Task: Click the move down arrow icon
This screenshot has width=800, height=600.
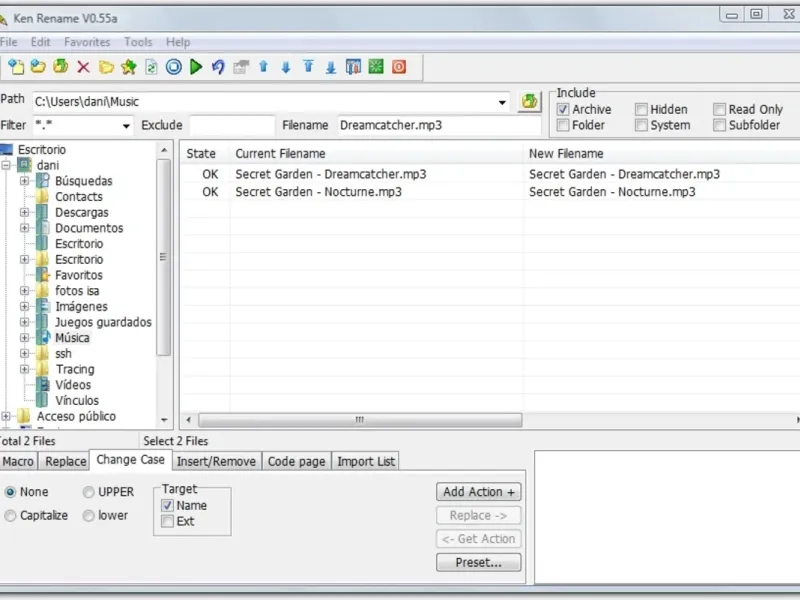Action: pos(286,67)
